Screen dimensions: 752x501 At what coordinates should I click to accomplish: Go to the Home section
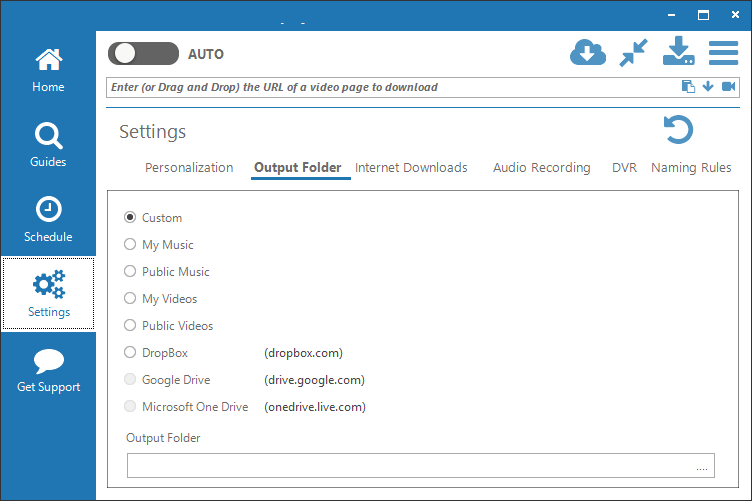(48, 70)
